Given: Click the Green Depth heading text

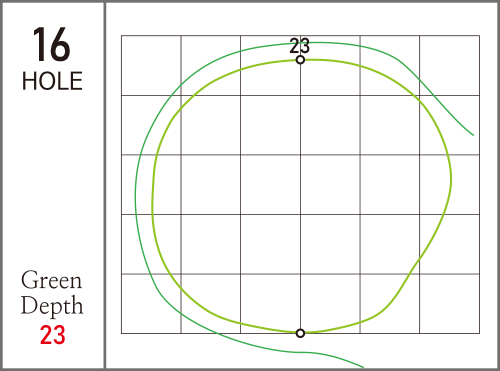Looking at the screenshot, I should [52, 293].
